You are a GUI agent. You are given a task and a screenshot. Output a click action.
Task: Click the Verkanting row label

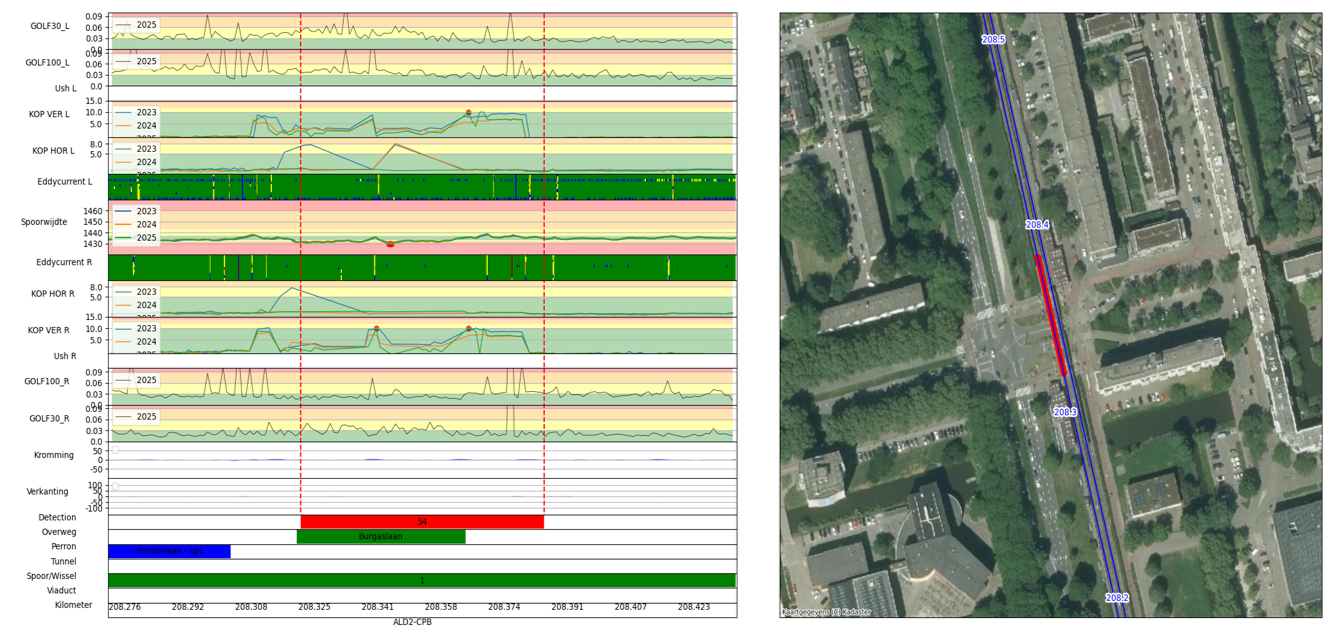(x=48, y=492)
